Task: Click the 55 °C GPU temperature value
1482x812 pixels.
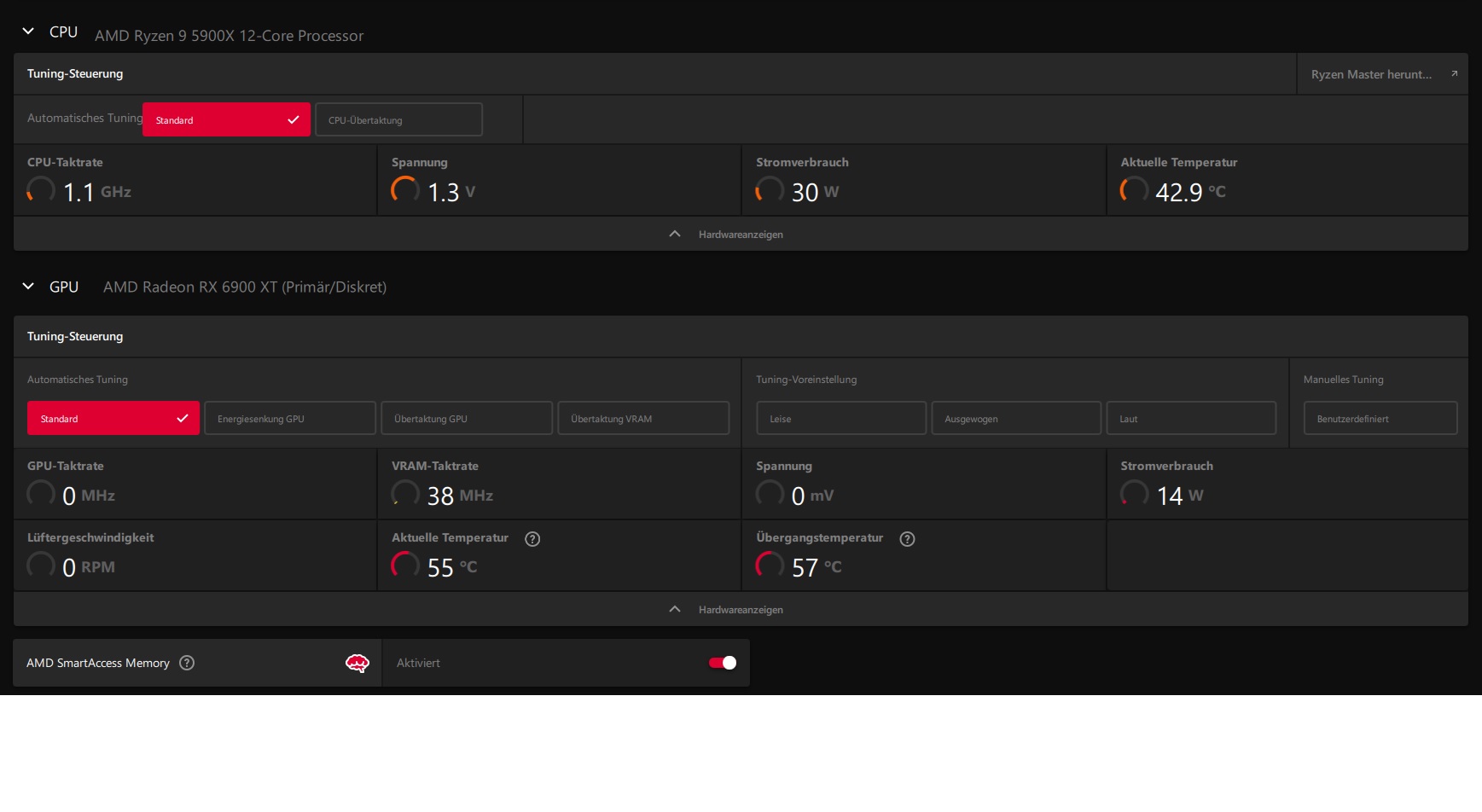Action: [452, 567]
